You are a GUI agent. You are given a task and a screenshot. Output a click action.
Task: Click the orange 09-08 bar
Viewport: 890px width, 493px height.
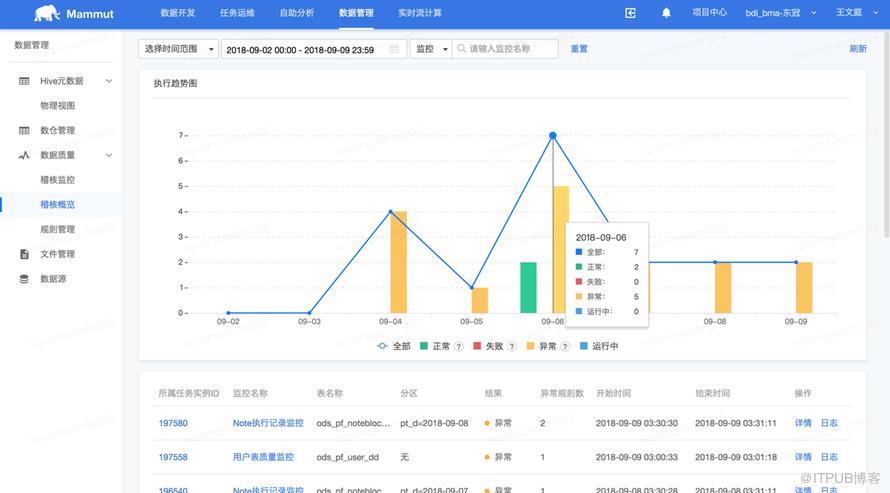tap(723, 288)
